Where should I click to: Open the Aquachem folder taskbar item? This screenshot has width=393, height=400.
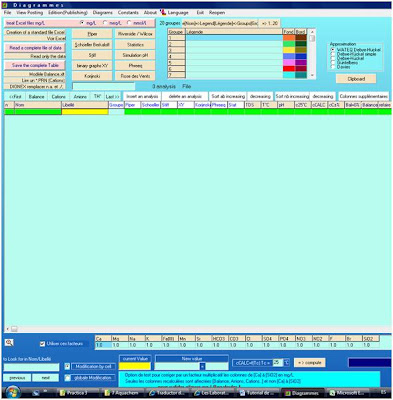123,393
